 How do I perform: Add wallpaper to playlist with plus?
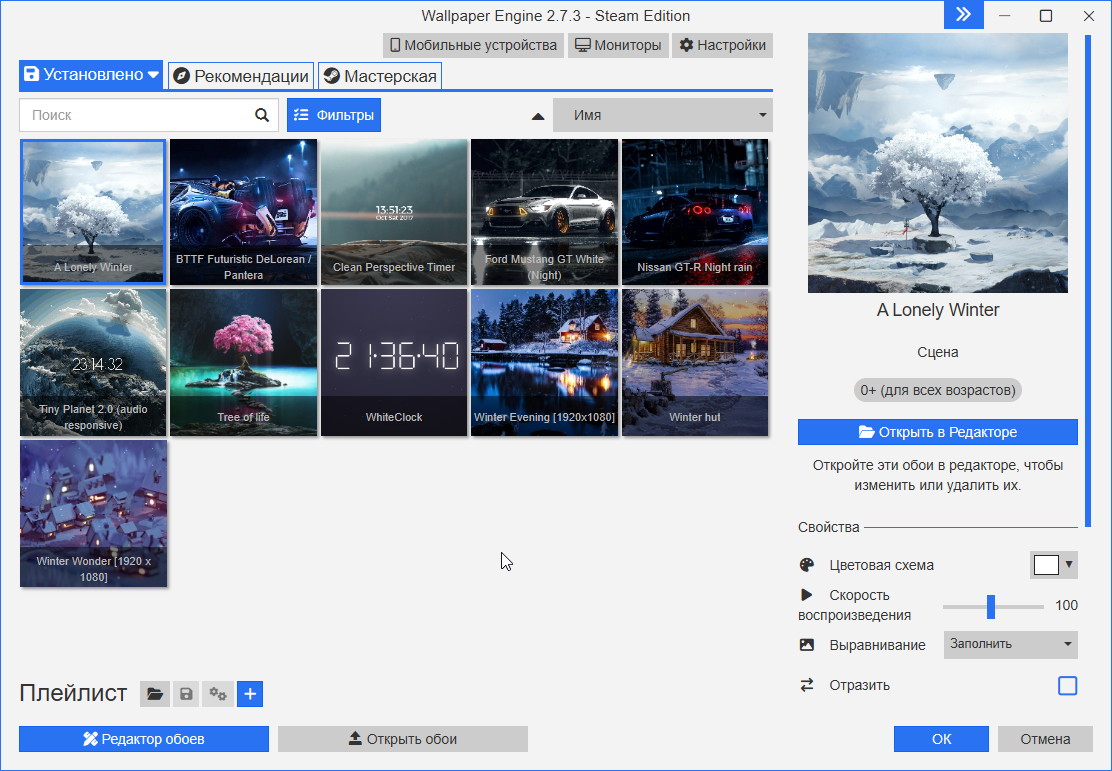[x=250, y=694]
